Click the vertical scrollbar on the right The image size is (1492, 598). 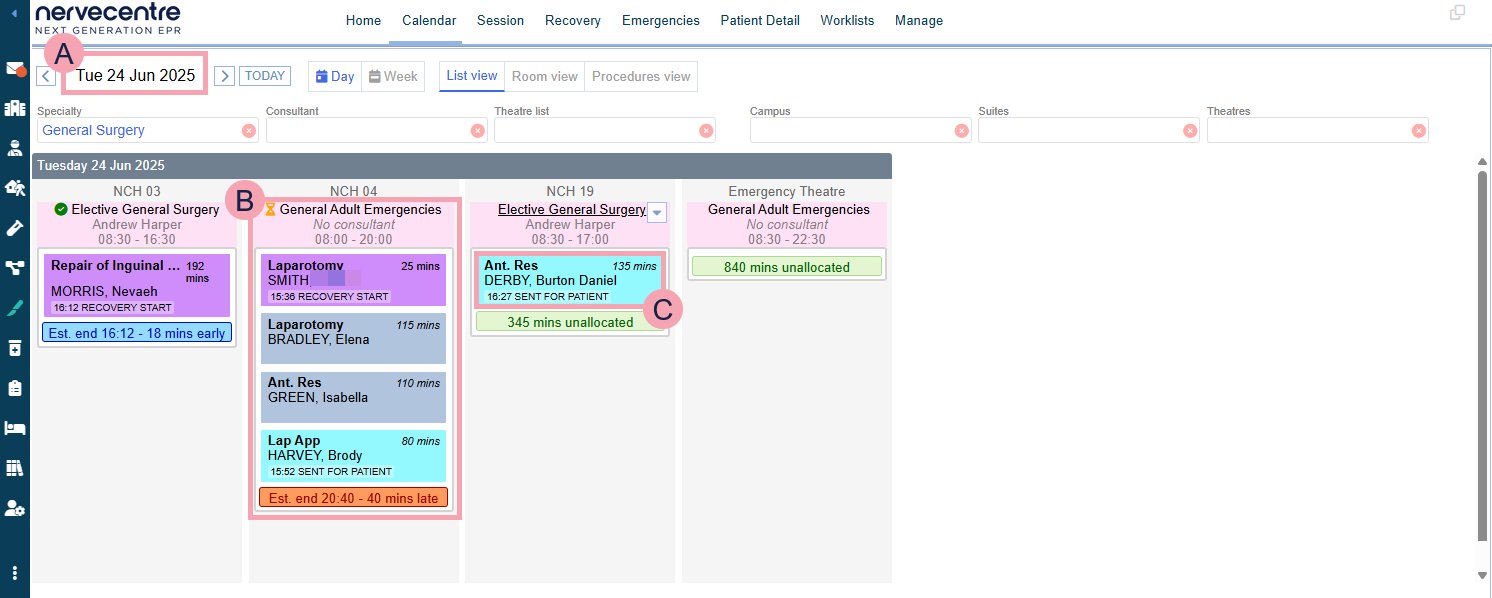pos(1482,350)
